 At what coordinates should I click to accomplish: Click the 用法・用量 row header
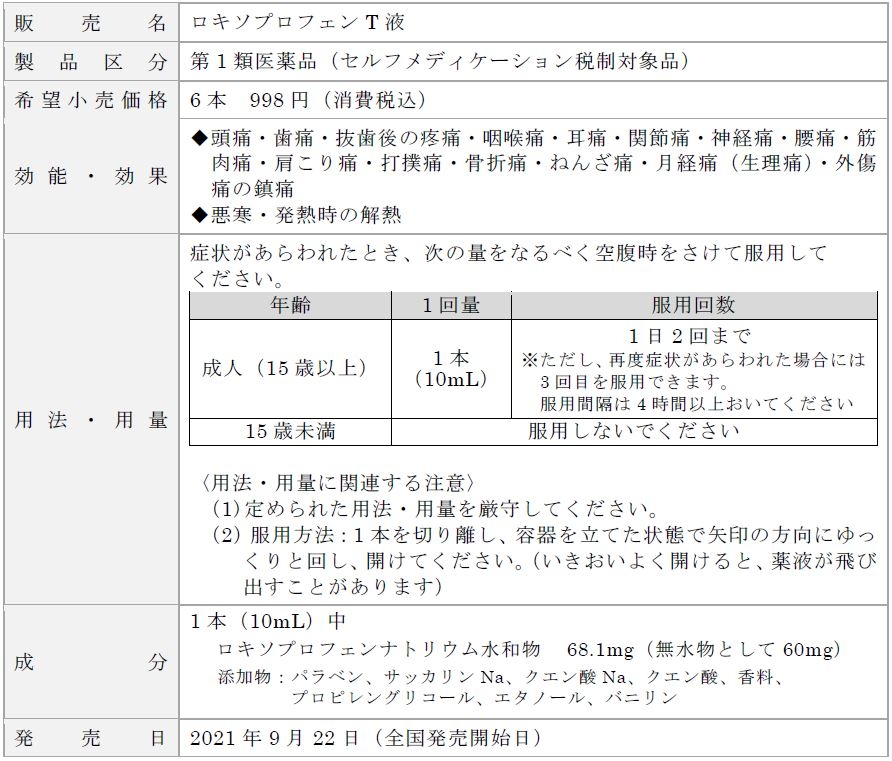tap(90, 420)
